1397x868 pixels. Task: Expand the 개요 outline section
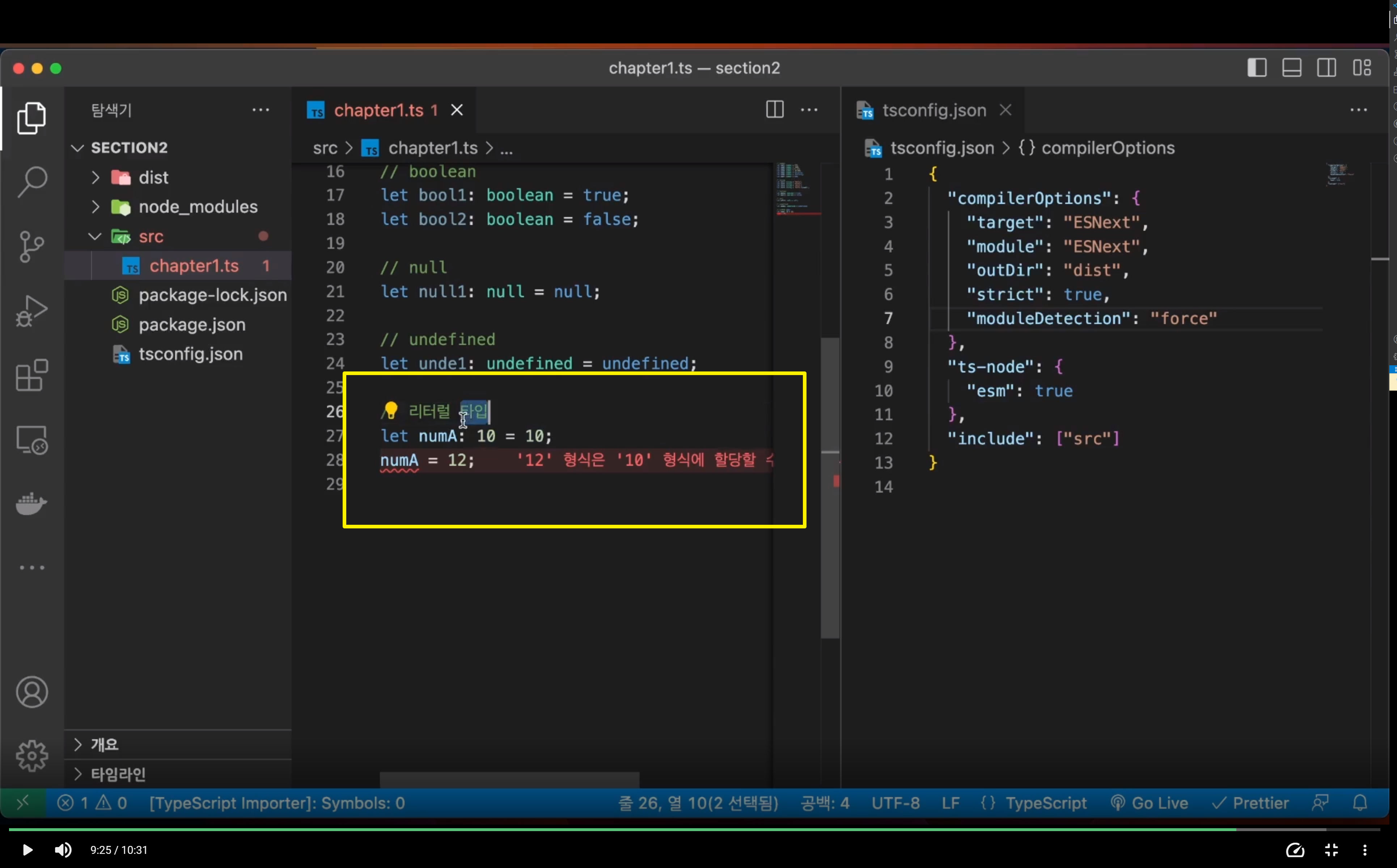pos(178,745)
